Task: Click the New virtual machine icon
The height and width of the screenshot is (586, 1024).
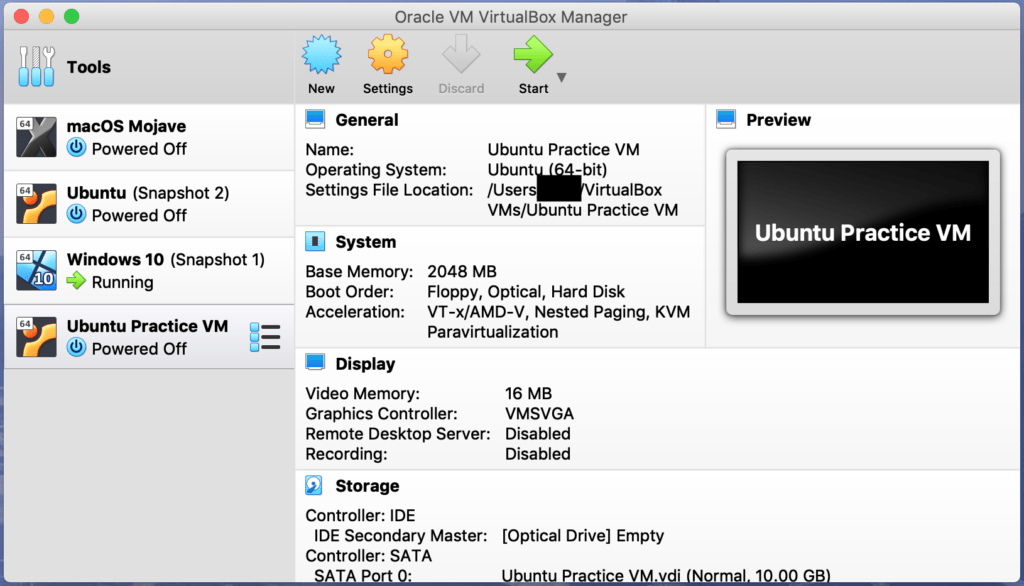Action: 321,55
